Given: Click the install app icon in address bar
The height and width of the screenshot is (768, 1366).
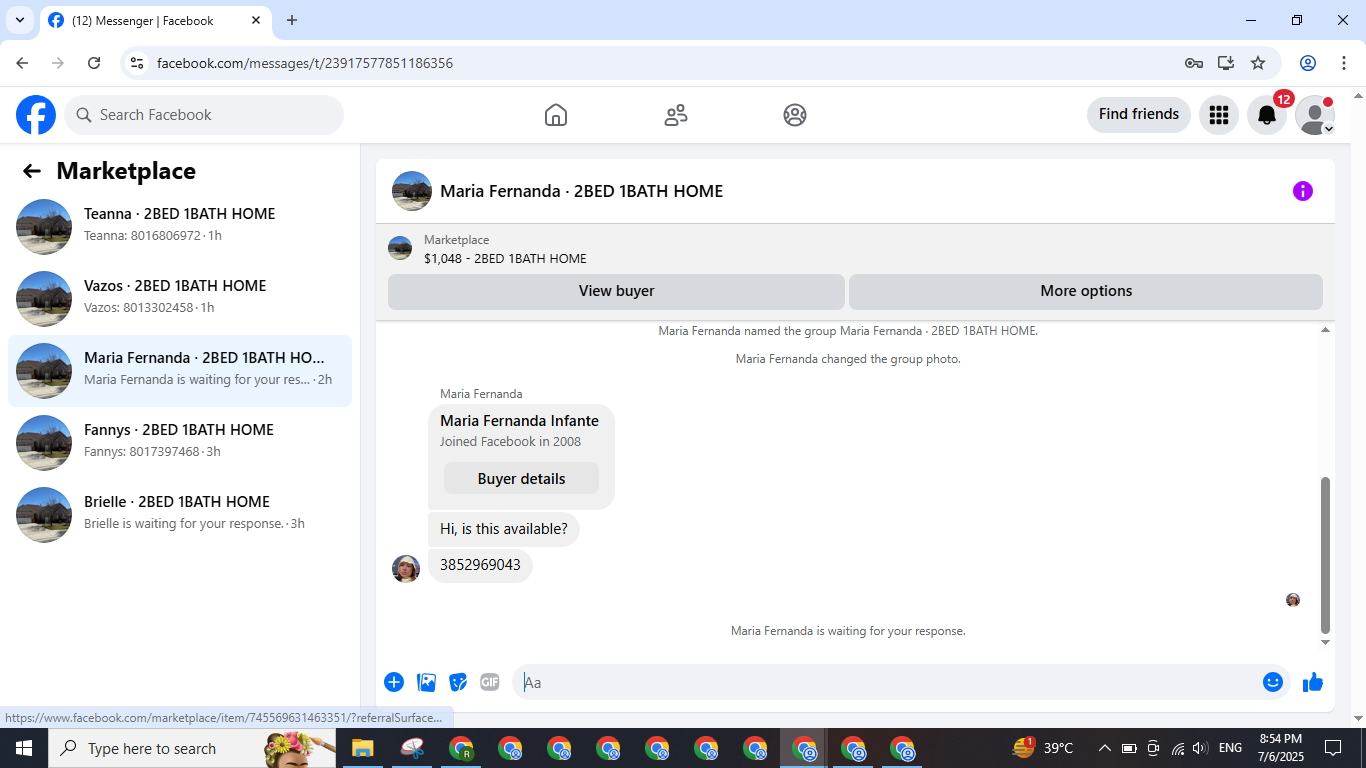Looking at the screenshot, I should pos(1226,63).
